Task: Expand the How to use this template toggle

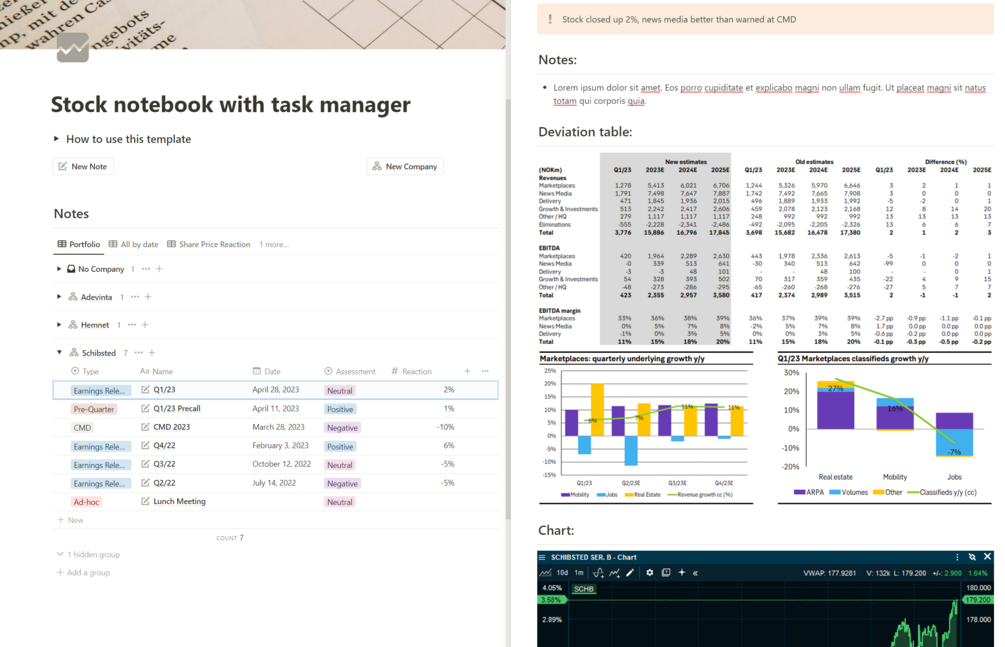Action: (x=56, y=139)
